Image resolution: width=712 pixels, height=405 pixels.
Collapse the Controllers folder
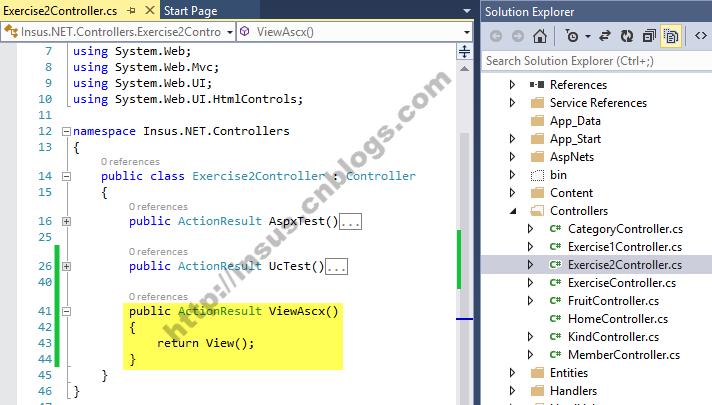(513, 211)
